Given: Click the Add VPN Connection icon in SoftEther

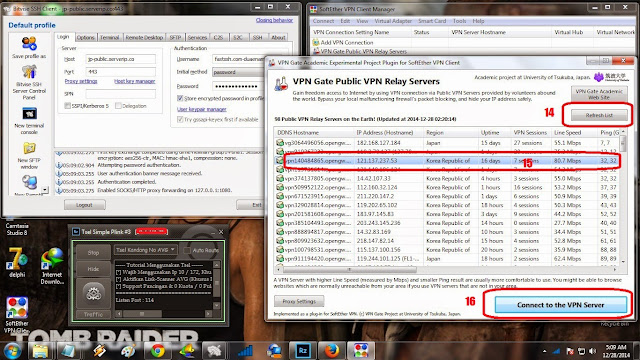Looking at the screenshot, I should coord(316,42).
